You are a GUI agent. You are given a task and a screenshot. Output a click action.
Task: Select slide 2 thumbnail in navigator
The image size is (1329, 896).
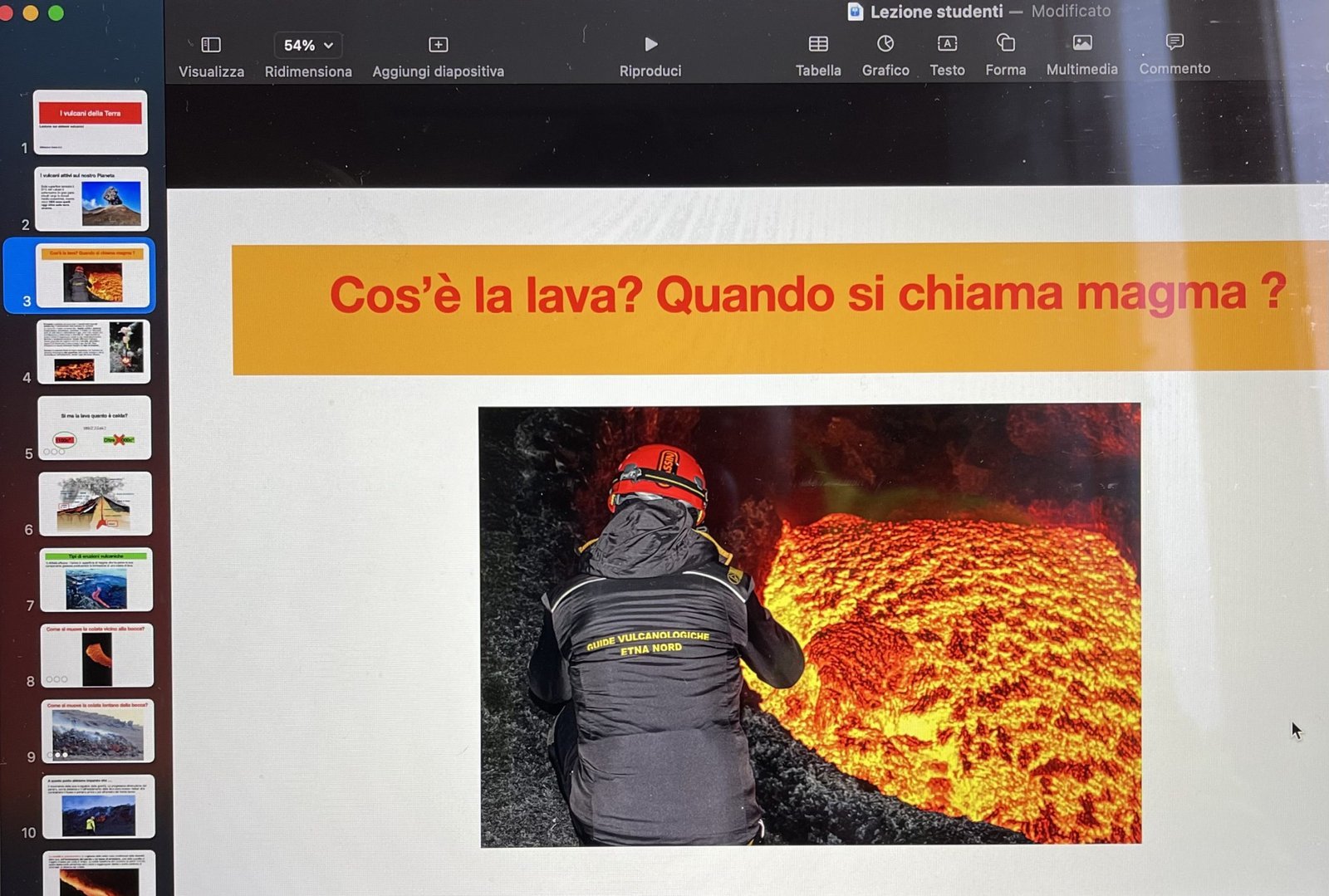(92, 199)
